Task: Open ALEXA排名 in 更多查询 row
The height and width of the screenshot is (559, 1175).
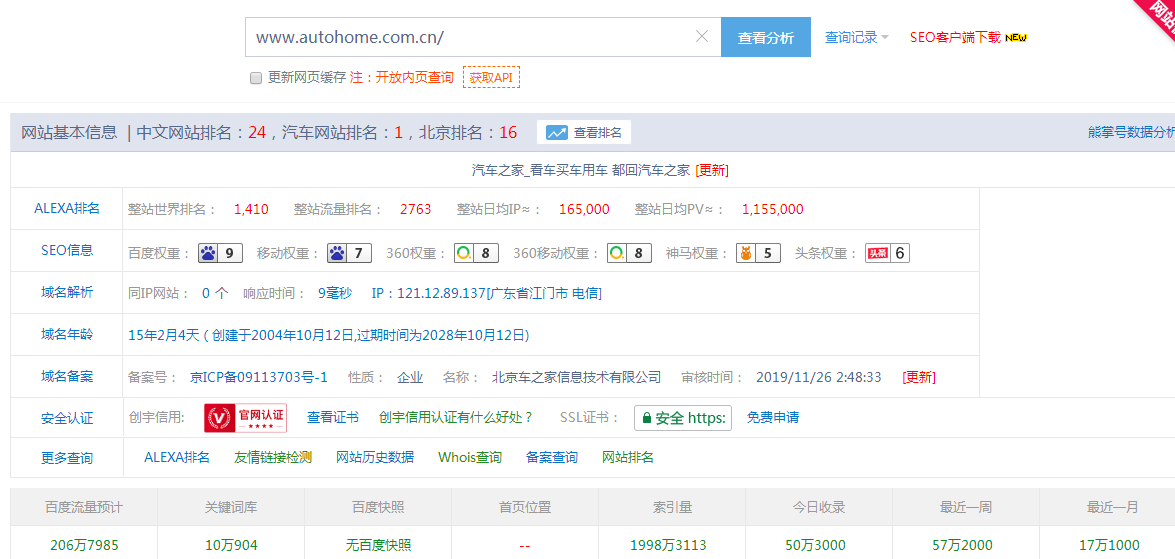Action: click(x=177, y=457)
